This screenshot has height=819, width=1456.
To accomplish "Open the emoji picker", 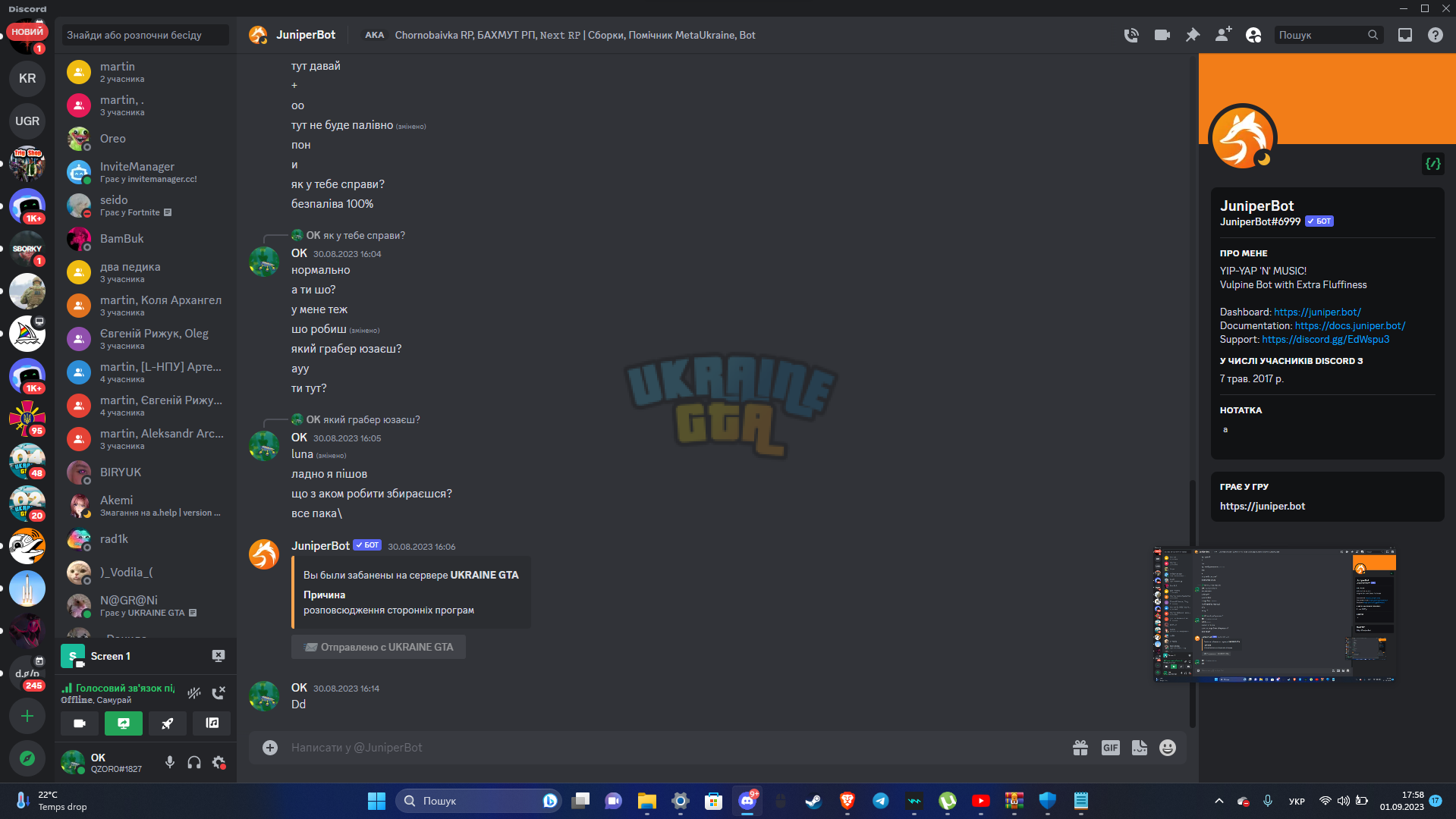I will 1168,748.
